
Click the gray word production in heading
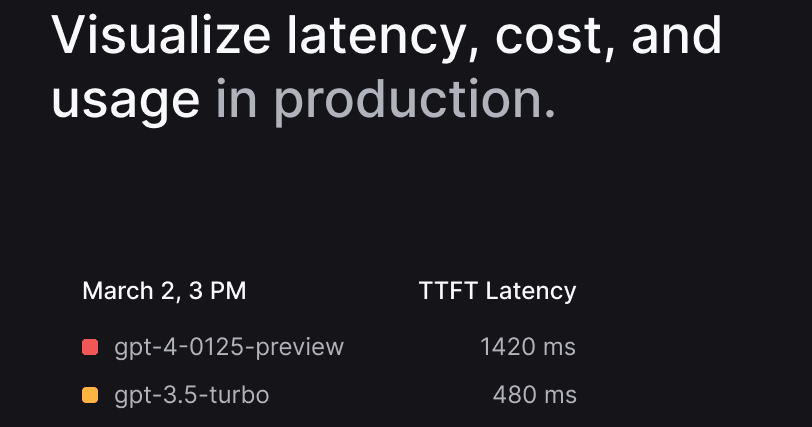415,99
